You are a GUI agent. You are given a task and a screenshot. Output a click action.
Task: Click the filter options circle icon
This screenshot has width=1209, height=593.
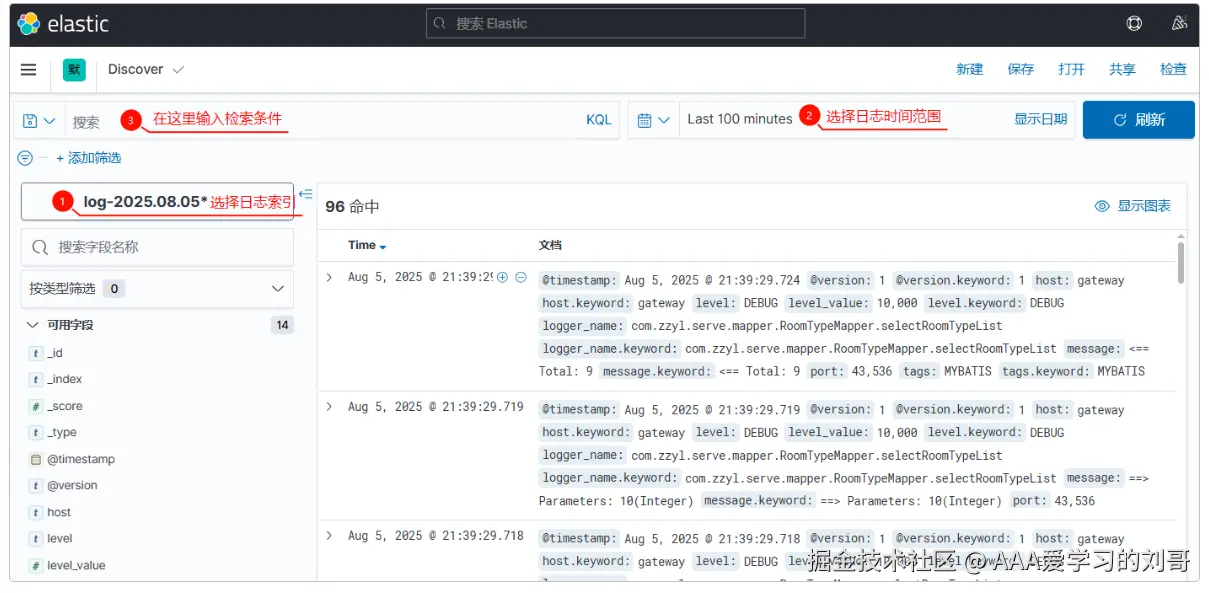click(25, 158)
